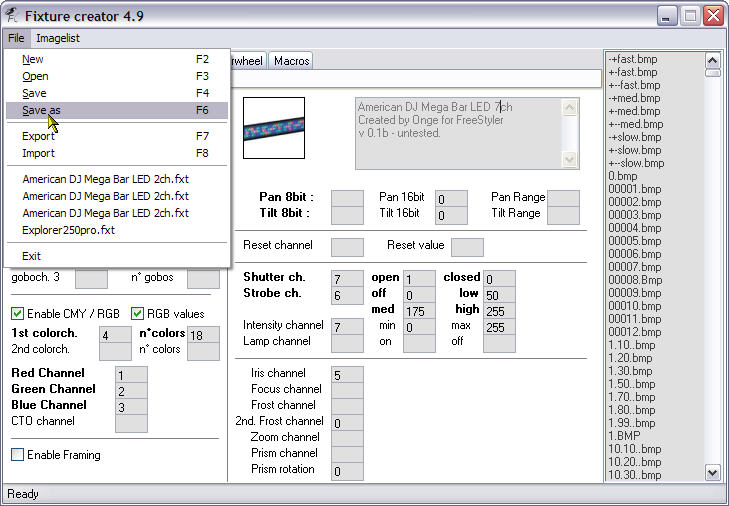Click the strobe med value field 175
729x506 pixels.
click(419, 311)
